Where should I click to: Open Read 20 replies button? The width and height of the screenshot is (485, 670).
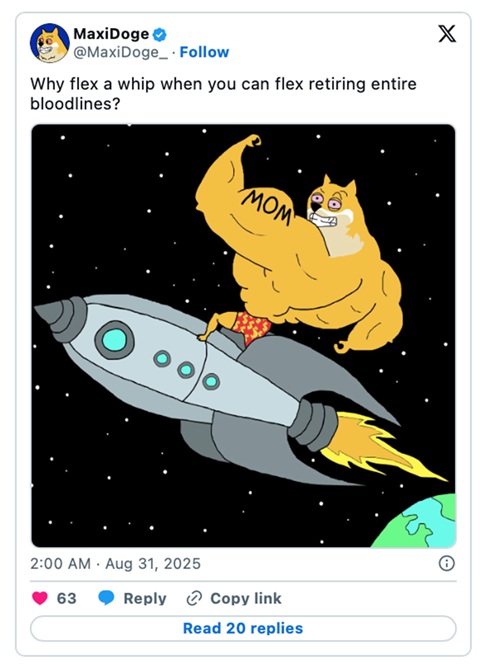tap(243, 628)
